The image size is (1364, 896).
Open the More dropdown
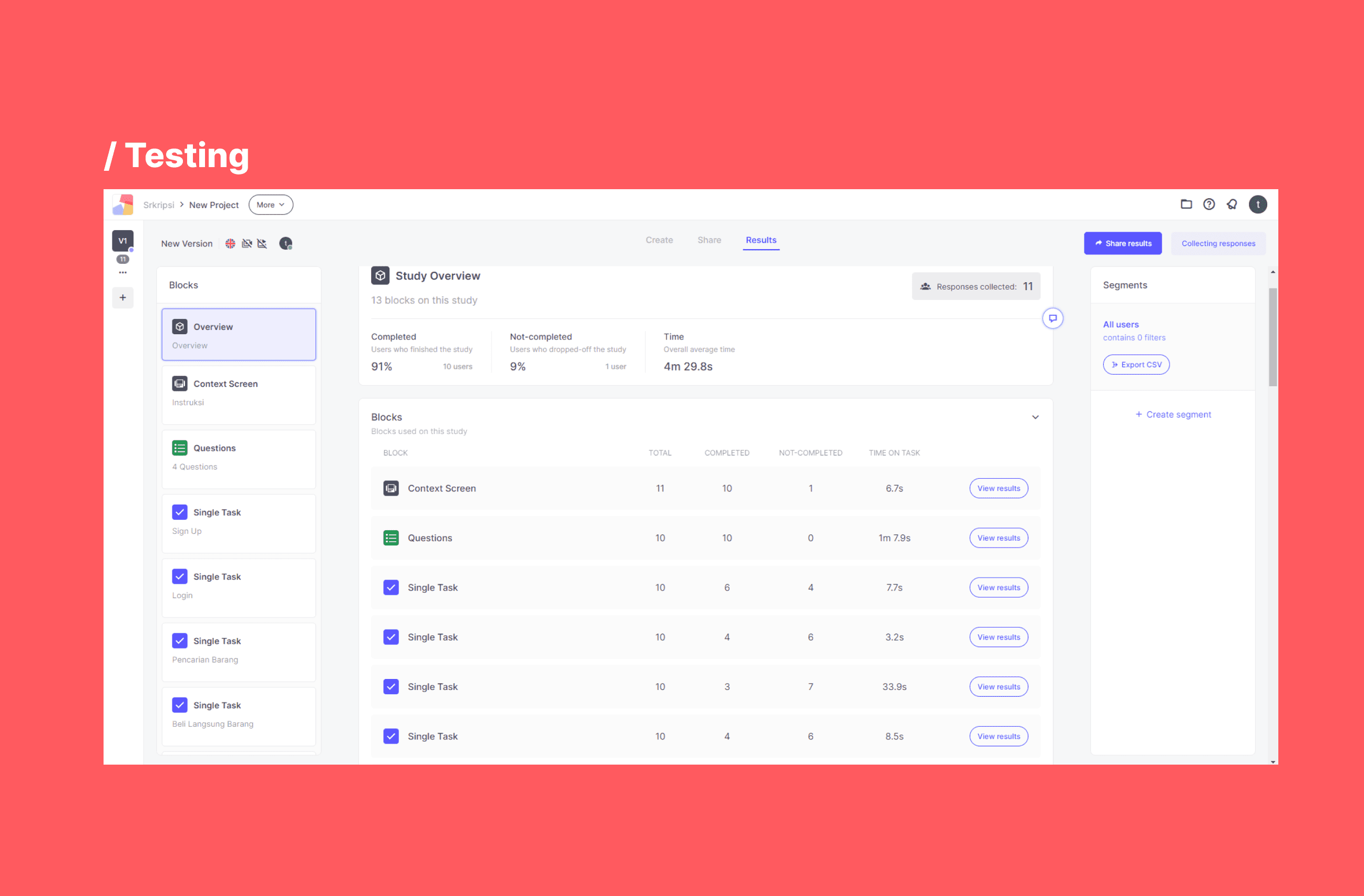[271, 204]
